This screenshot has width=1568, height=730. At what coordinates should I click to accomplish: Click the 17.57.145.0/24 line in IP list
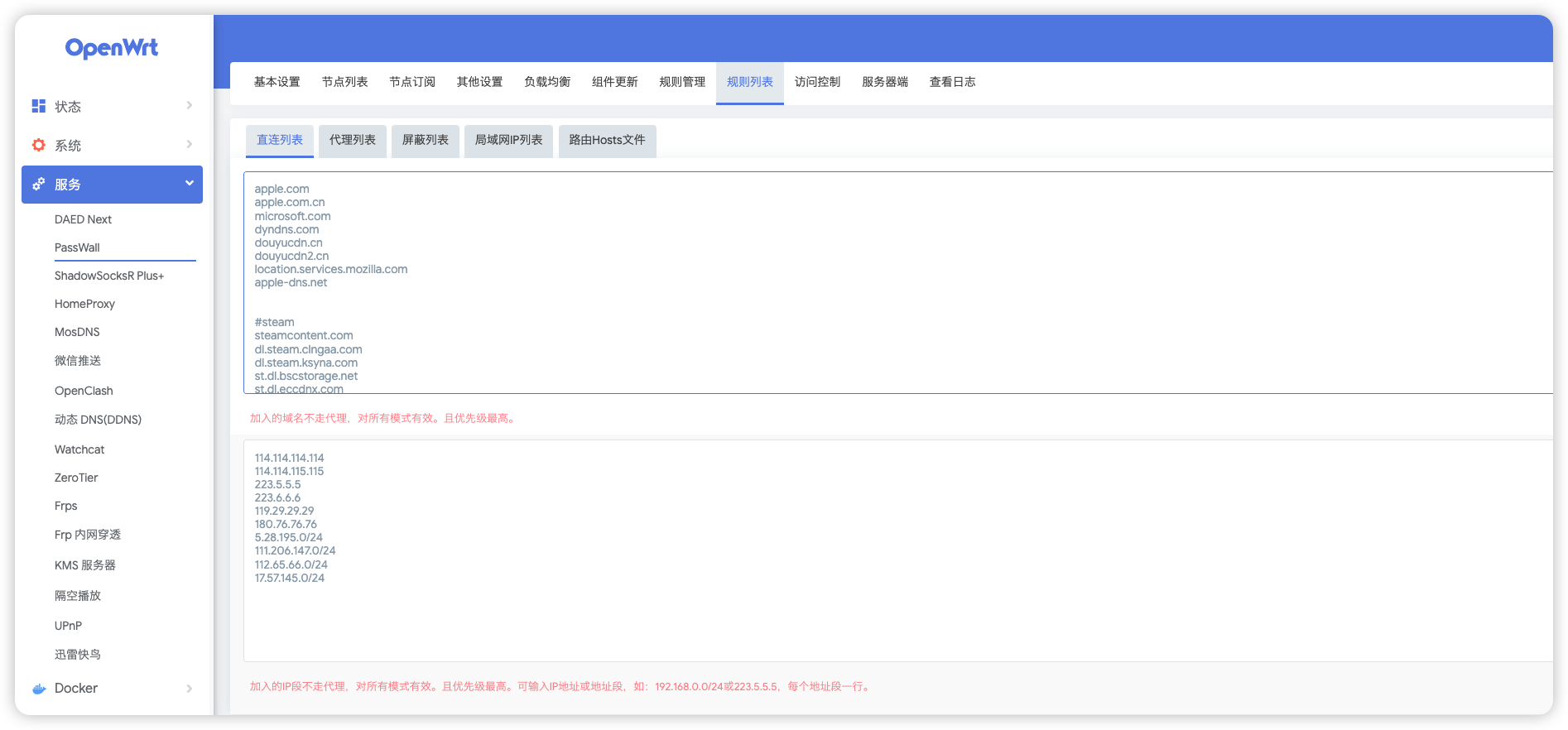[x=289, y=578]
